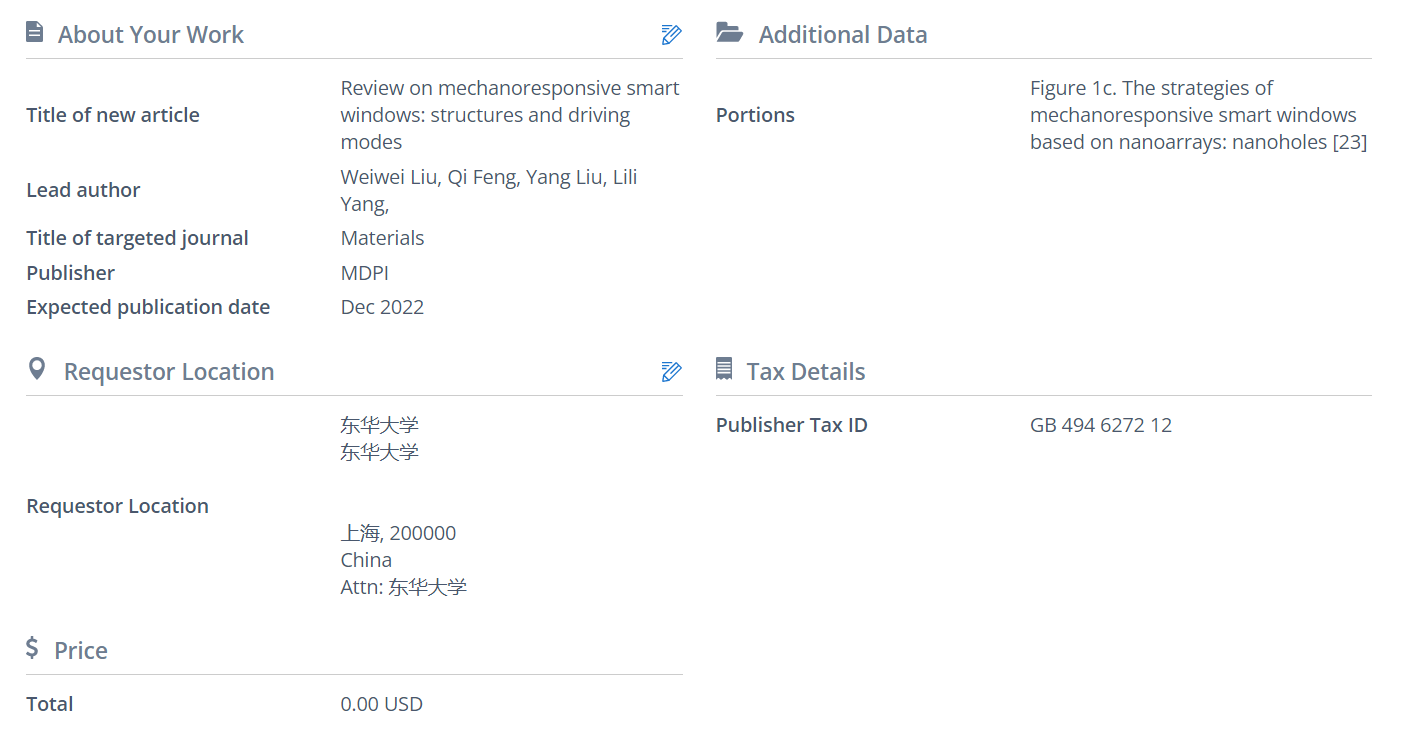Click the Publisher Tax ID number
Viewport: 1409px width, 735px height.
click(x=1100, y=425)
